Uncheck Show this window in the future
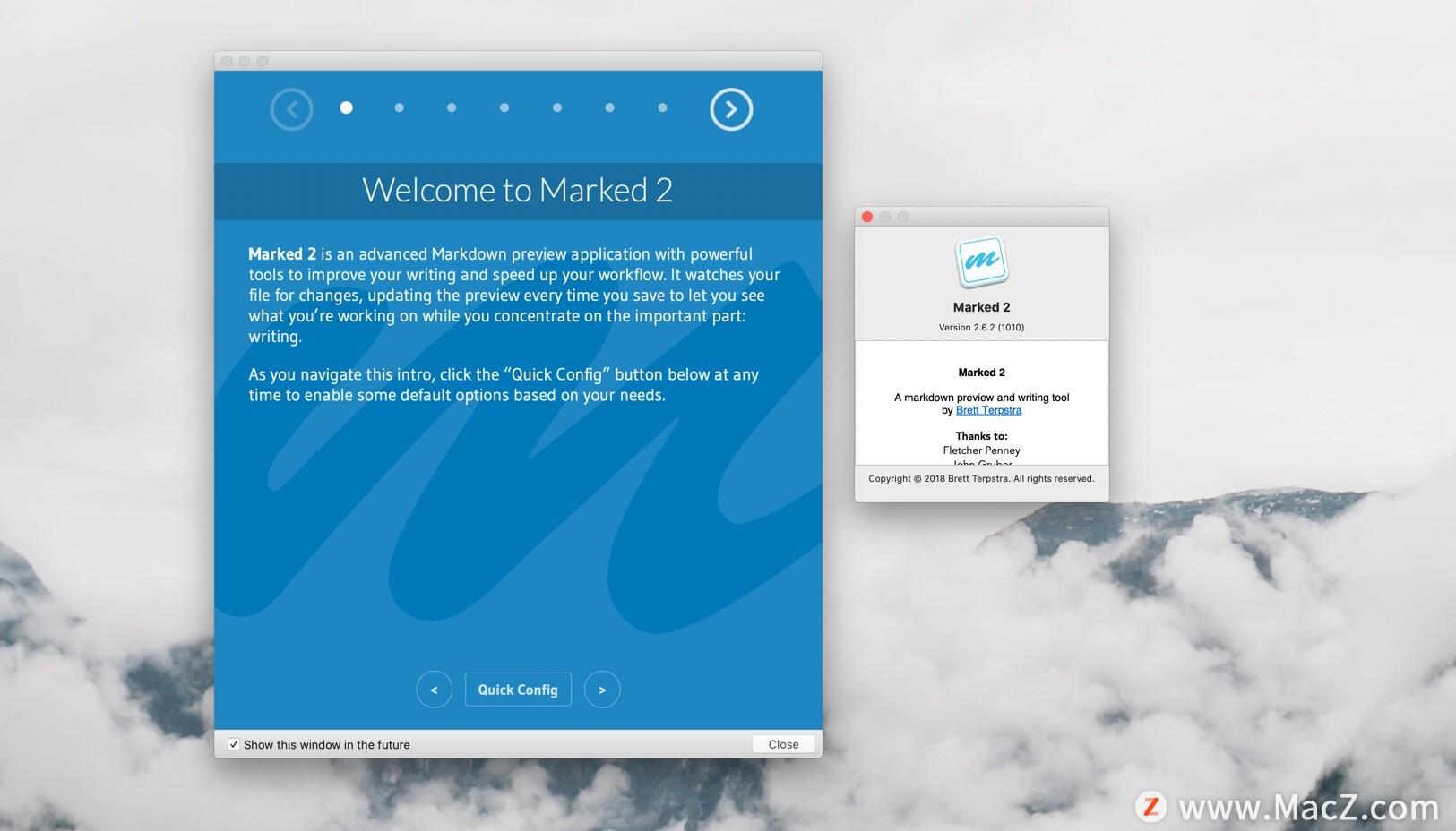Screen dimensions: 1456x831 pyautogui.click(x=234, y=744)
